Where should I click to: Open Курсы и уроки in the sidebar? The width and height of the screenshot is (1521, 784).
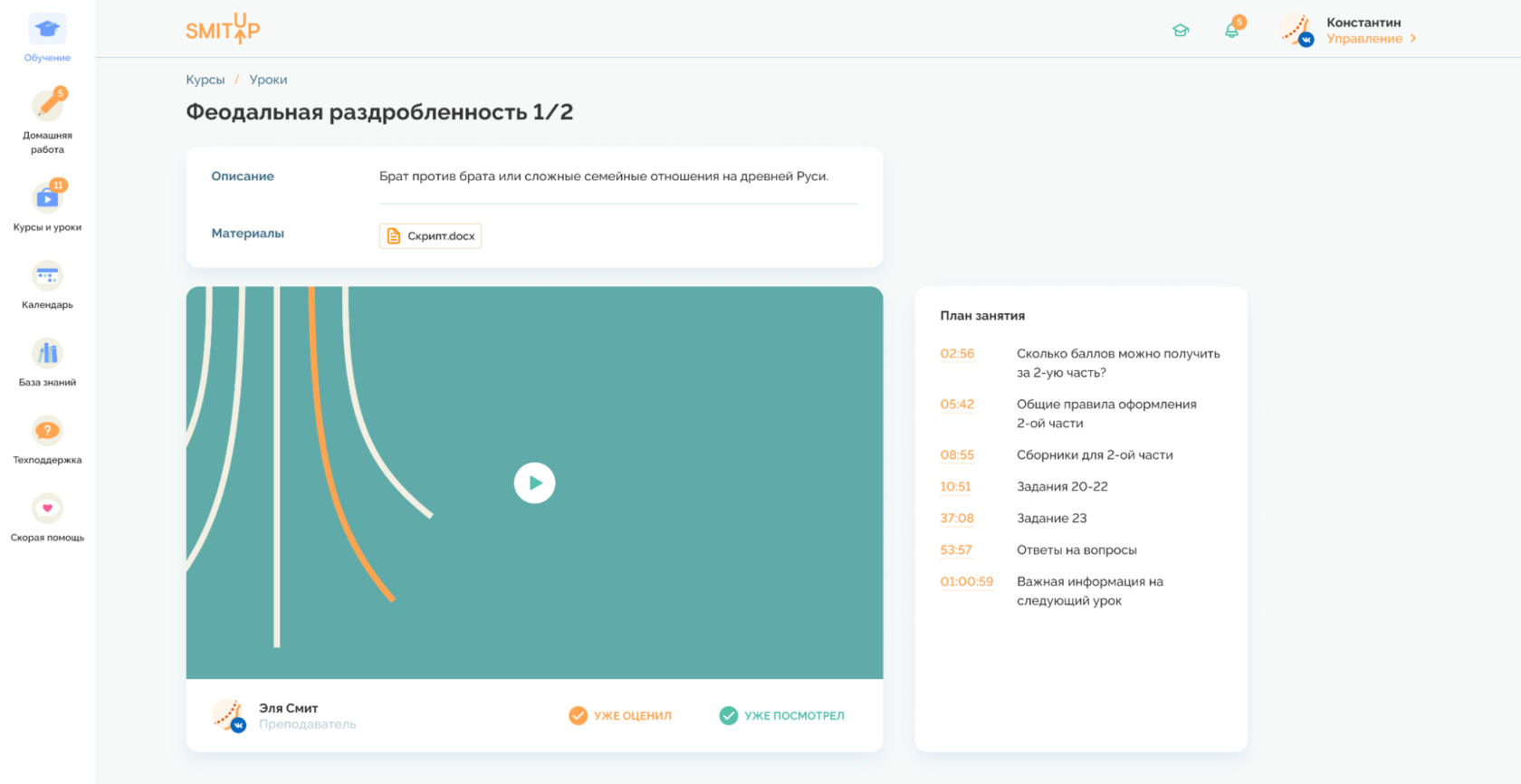click(47, 206)
